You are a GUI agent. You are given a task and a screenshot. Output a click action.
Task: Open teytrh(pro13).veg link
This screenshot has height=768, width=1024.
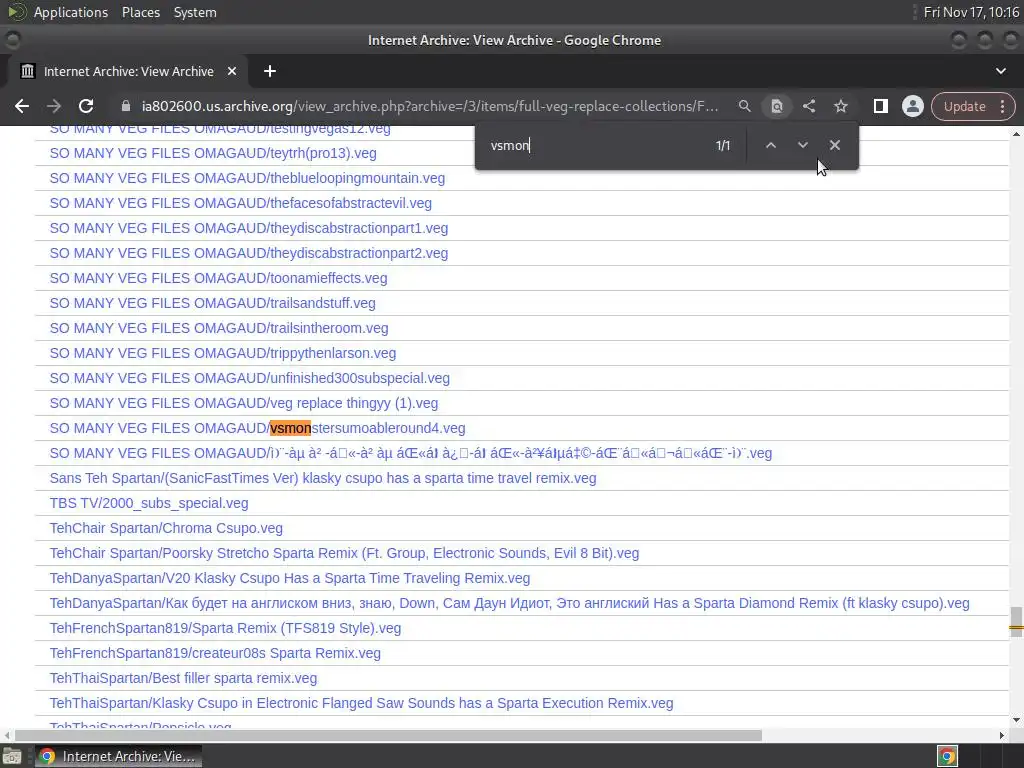213,153
